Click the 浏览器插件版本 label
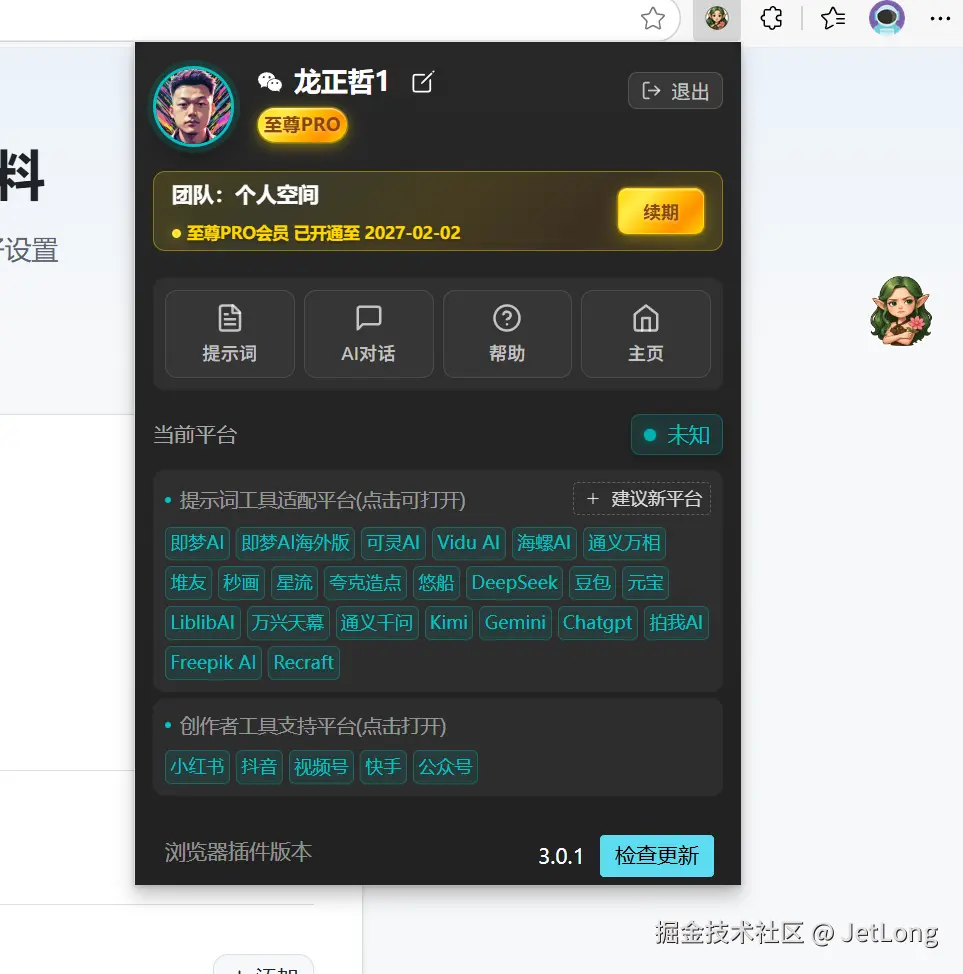This screenshot has height=974, width=963. click(x=238, y=852)
